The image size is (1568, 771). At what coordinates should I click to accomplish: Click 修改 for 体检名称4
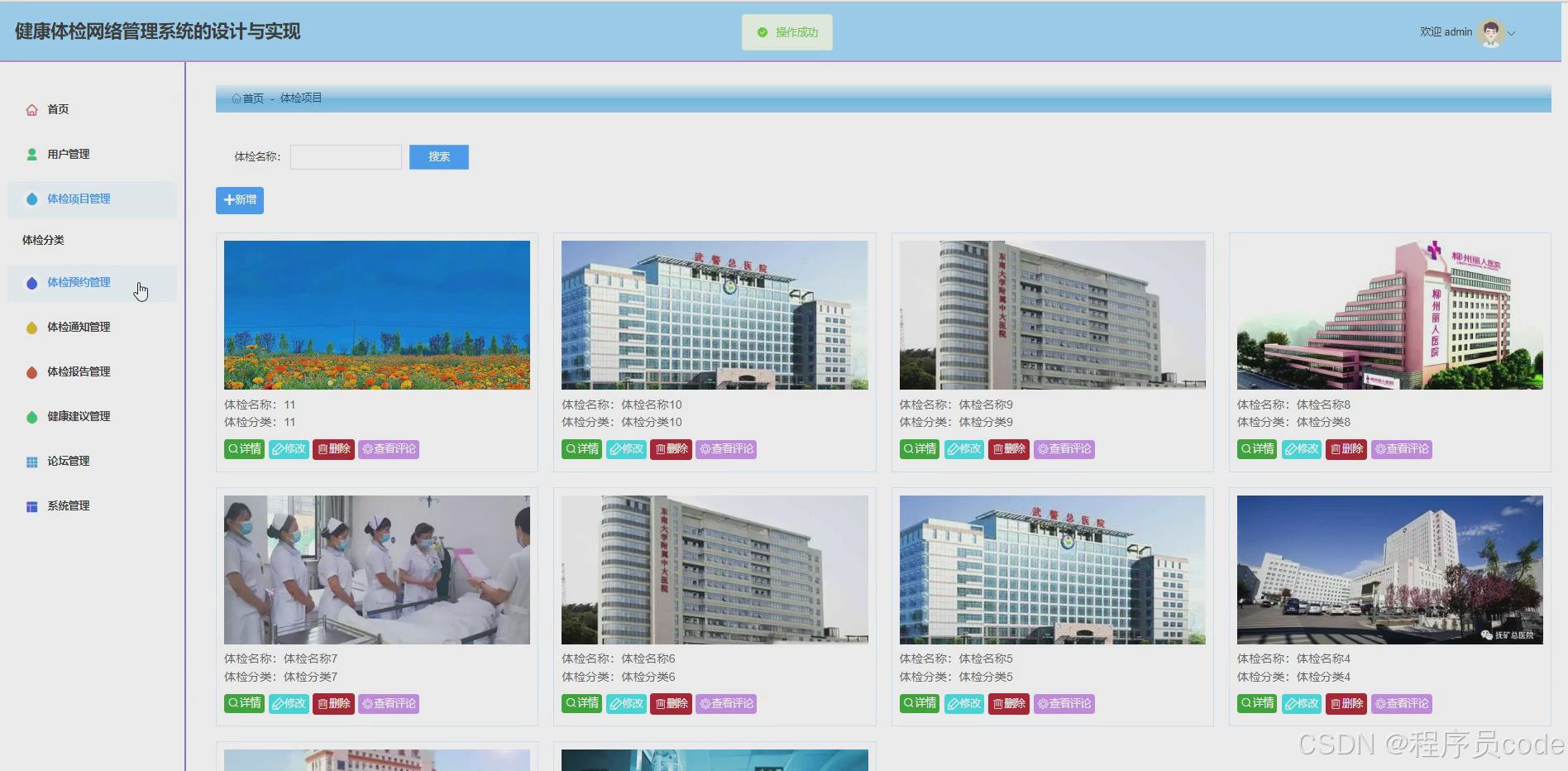[1303, 704]
